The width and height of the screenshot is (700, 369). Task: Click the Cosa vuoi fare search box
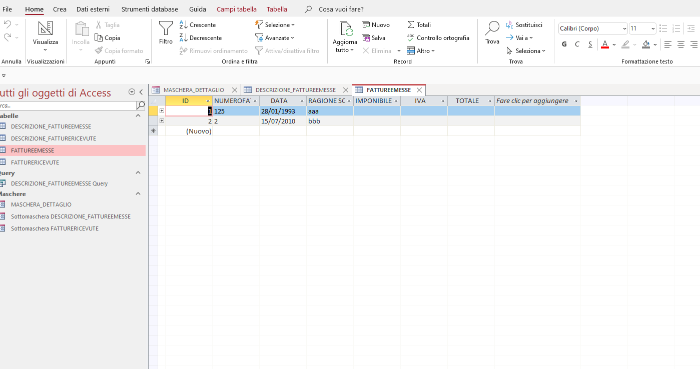pos(341,9)
